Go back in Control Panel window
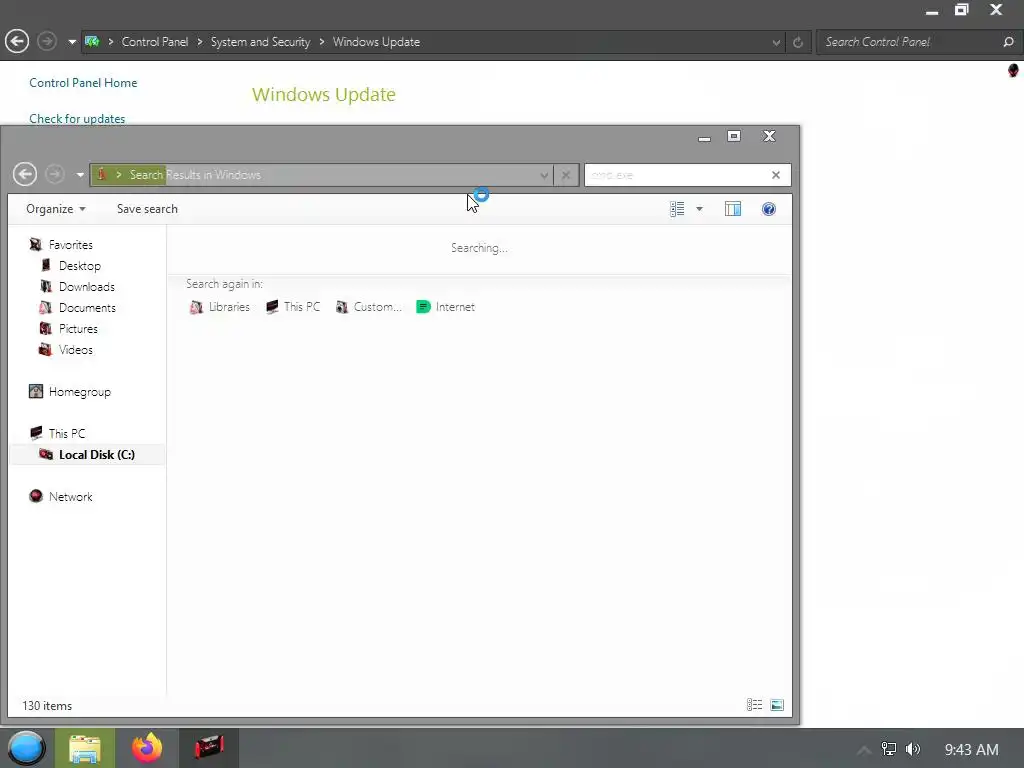The image size is (1024, 768). 17,42
